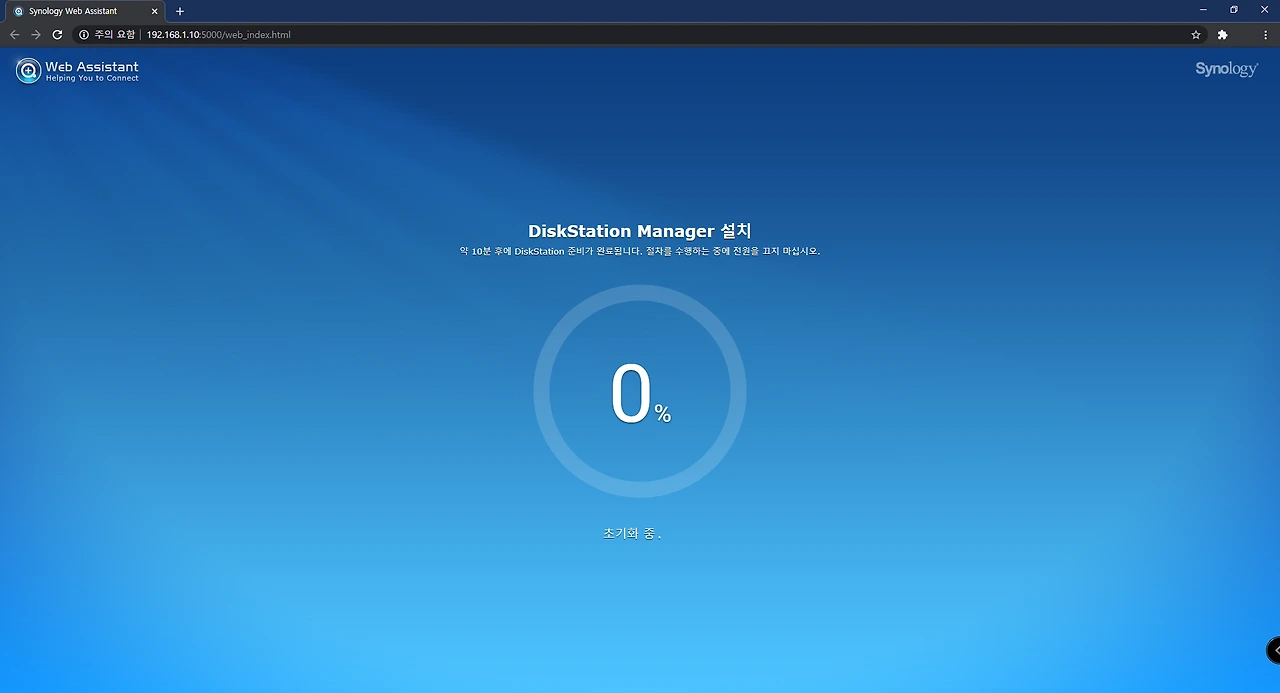Screen dimensions: 1280x693
Task: Open the site info warning icon
Action: tap(84, 35)
